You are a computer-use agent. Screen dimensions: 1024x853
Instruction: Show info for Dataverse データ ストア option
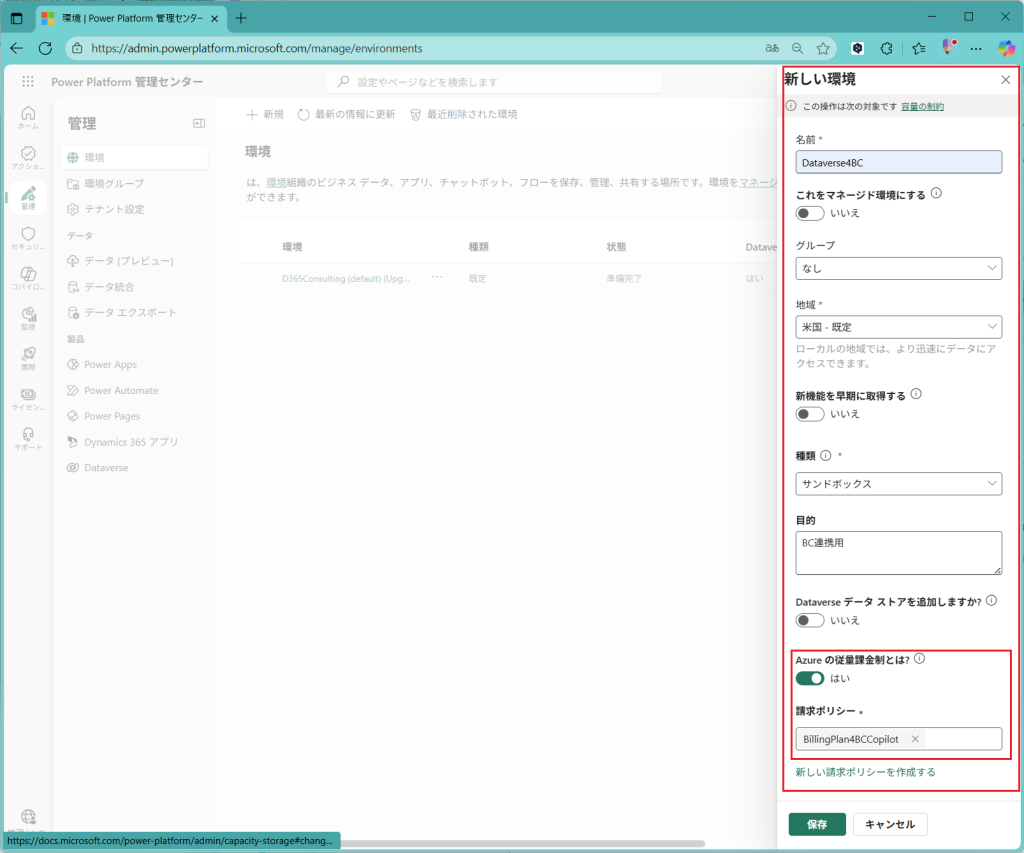pos(991,601)
